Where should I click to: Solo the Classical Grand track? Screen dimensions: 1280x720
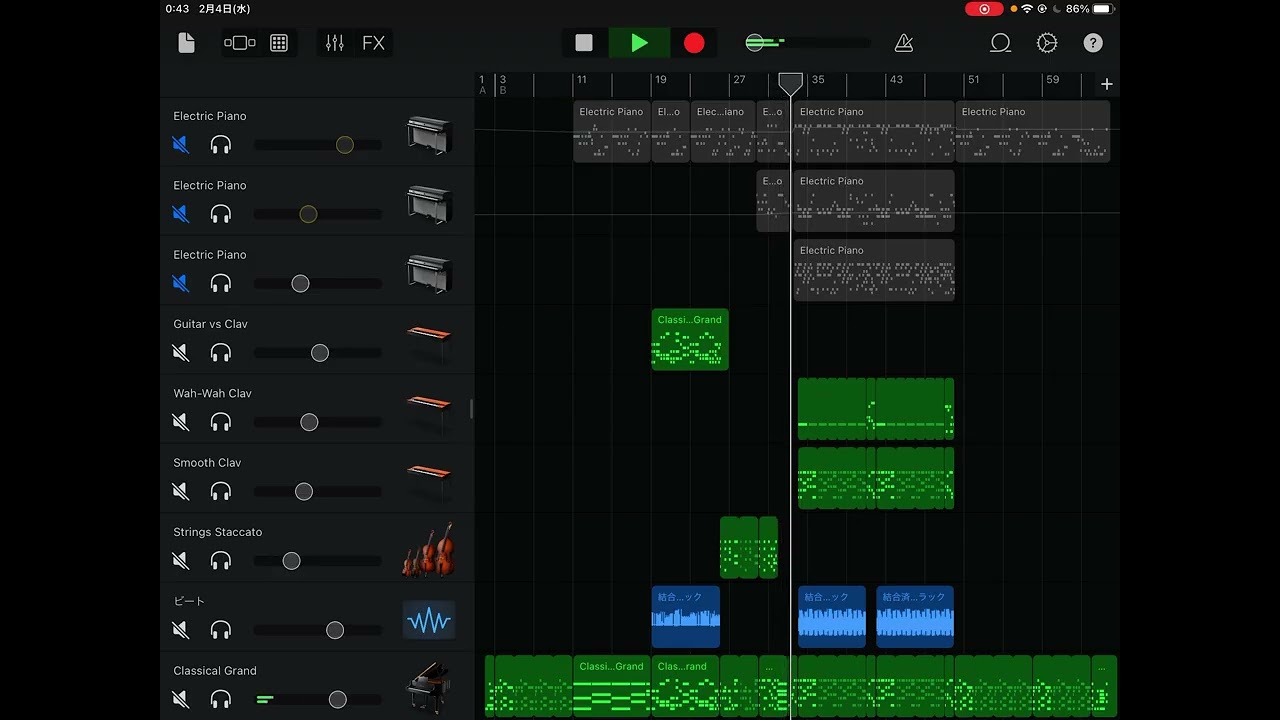tap(221, 699)
